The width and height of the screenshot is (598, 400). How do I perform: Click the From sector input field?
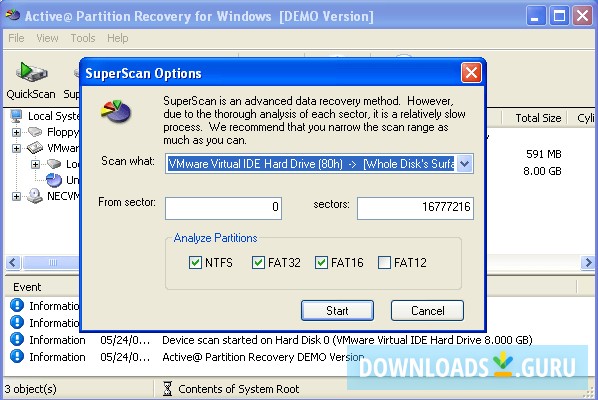[223, 208]
